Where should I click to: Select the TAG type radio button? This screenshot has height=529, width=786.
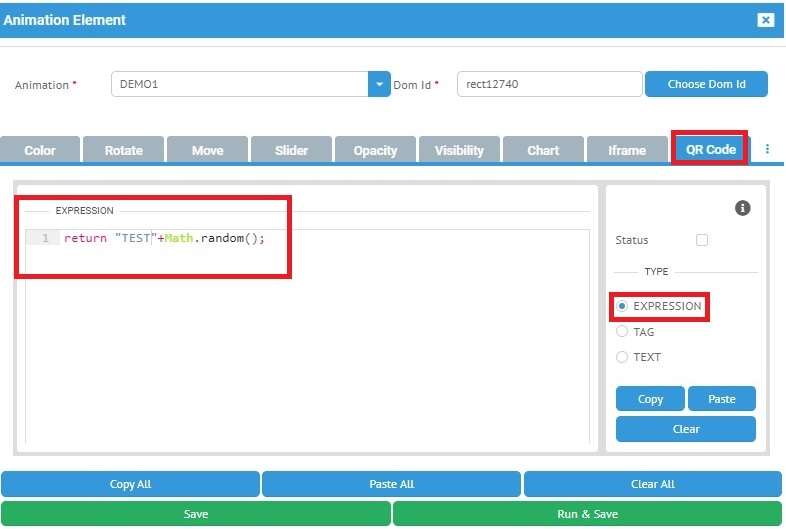(622, 332)
